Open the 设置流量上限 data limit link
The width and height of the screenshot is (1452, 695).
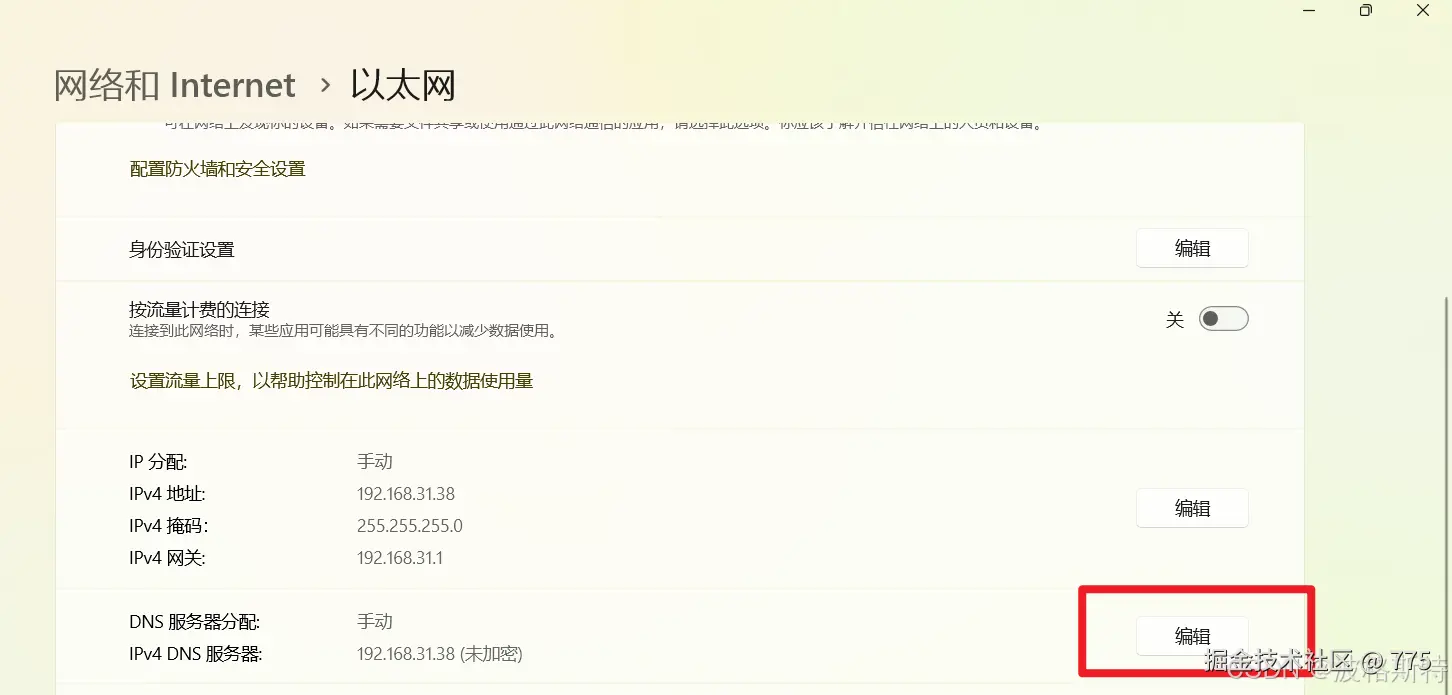(329, 380)
